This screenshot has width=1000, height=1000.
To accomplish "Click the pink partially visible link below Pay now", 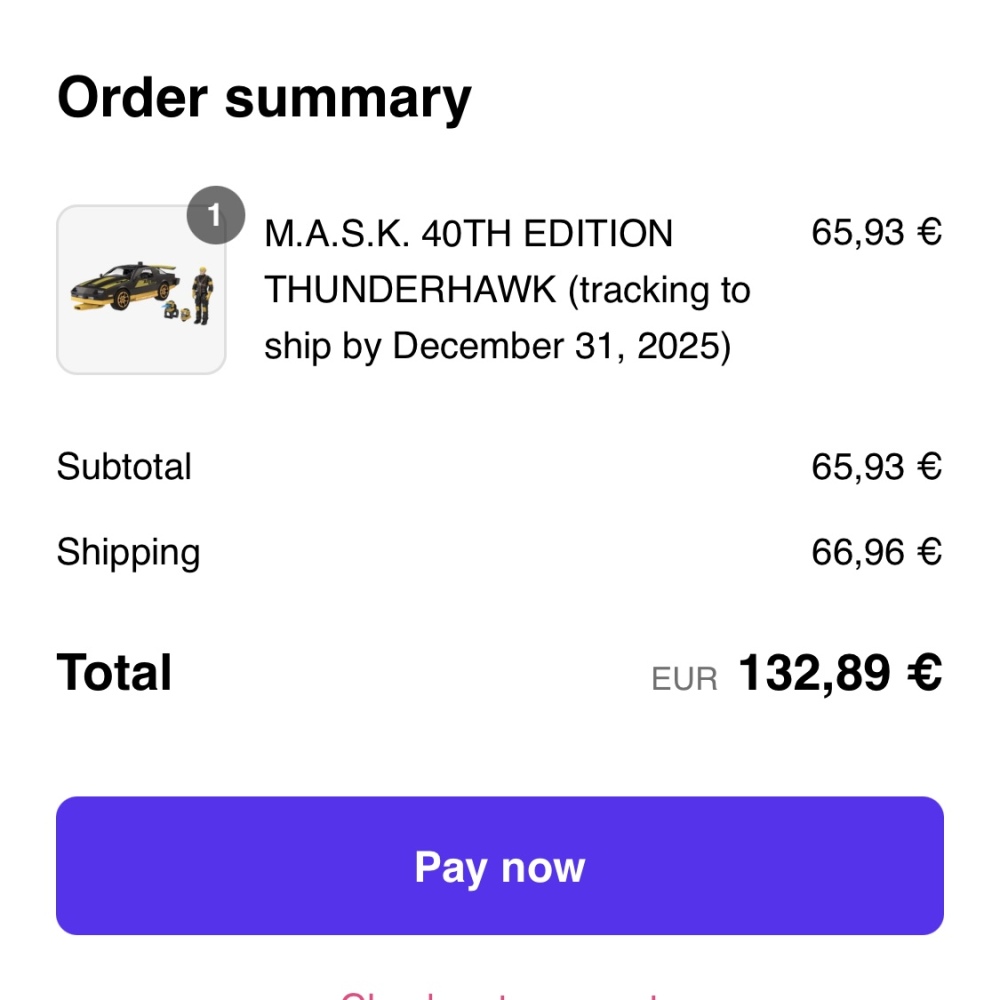I will (x=499, y=996).
